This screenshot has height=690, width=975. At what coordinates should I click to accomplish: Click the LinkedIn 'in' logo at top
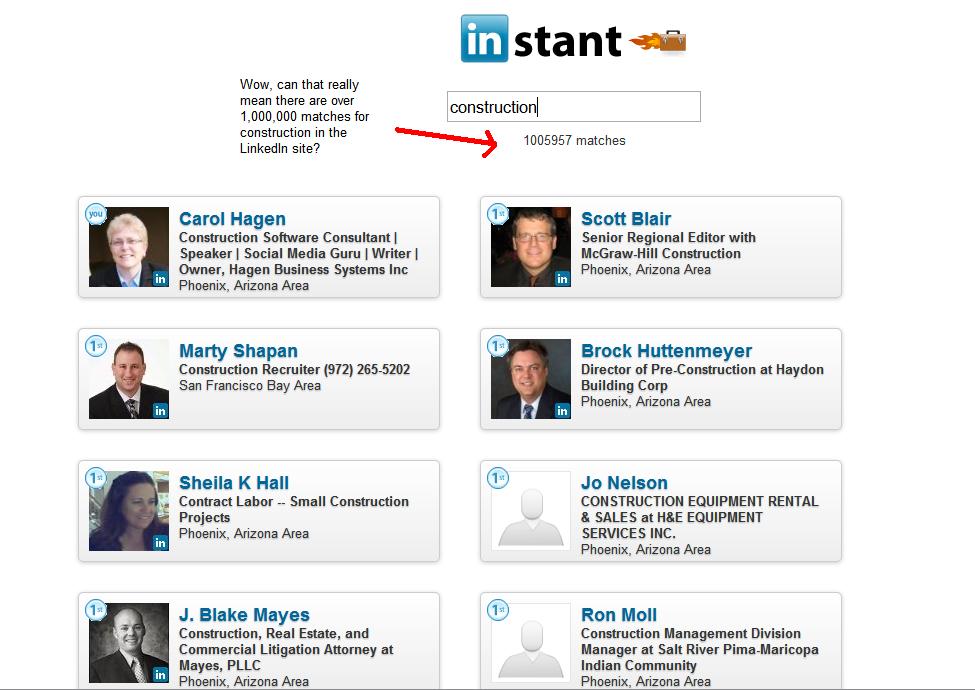pyautogui.click(x=484, y=39)
